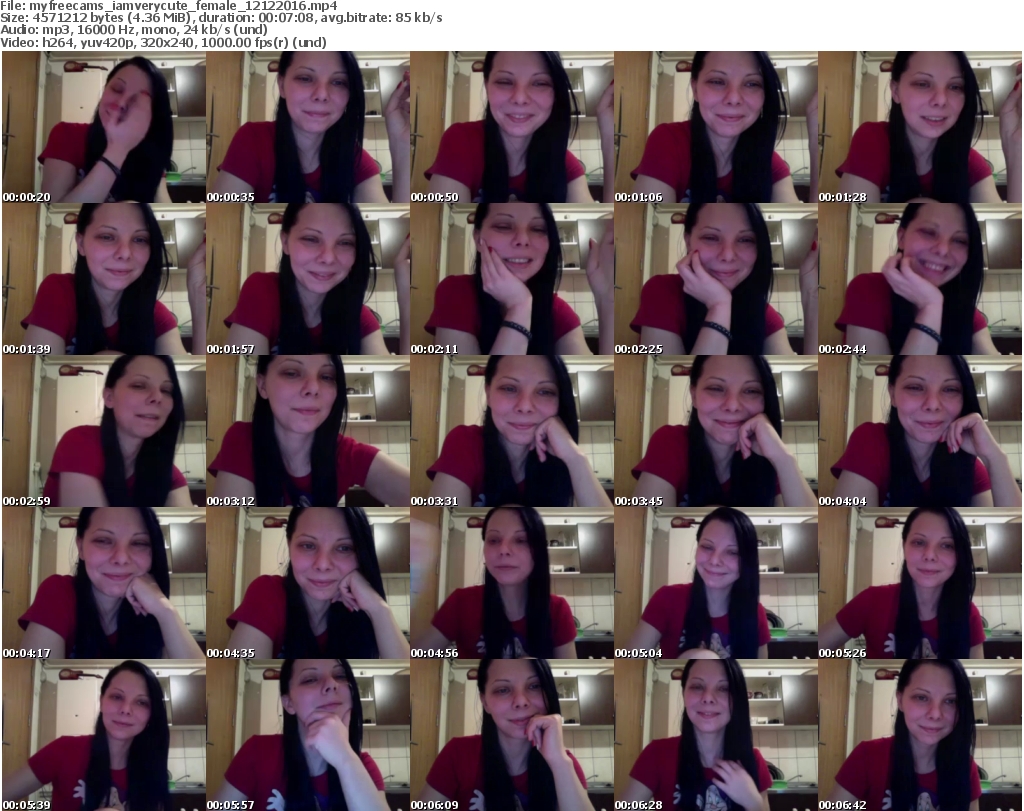1024x811 pixels.
Task: Click the Size and duration info line
Action: point(221,18)
